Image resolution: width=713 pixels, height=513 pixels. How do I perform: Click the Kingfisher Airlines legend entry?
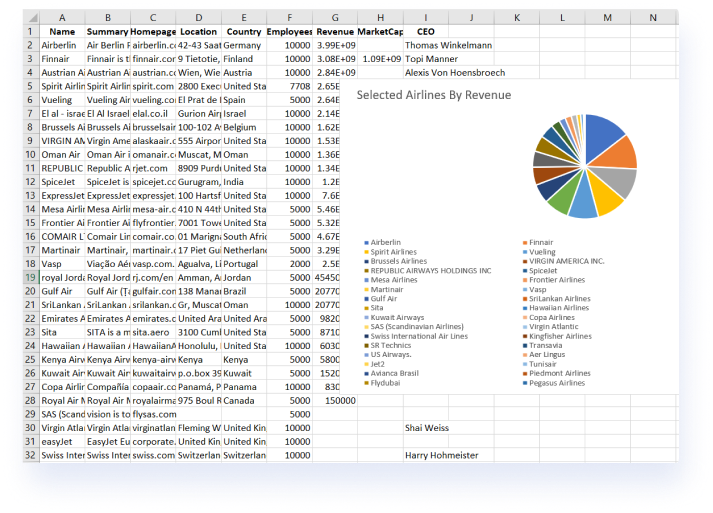(557, 336)
